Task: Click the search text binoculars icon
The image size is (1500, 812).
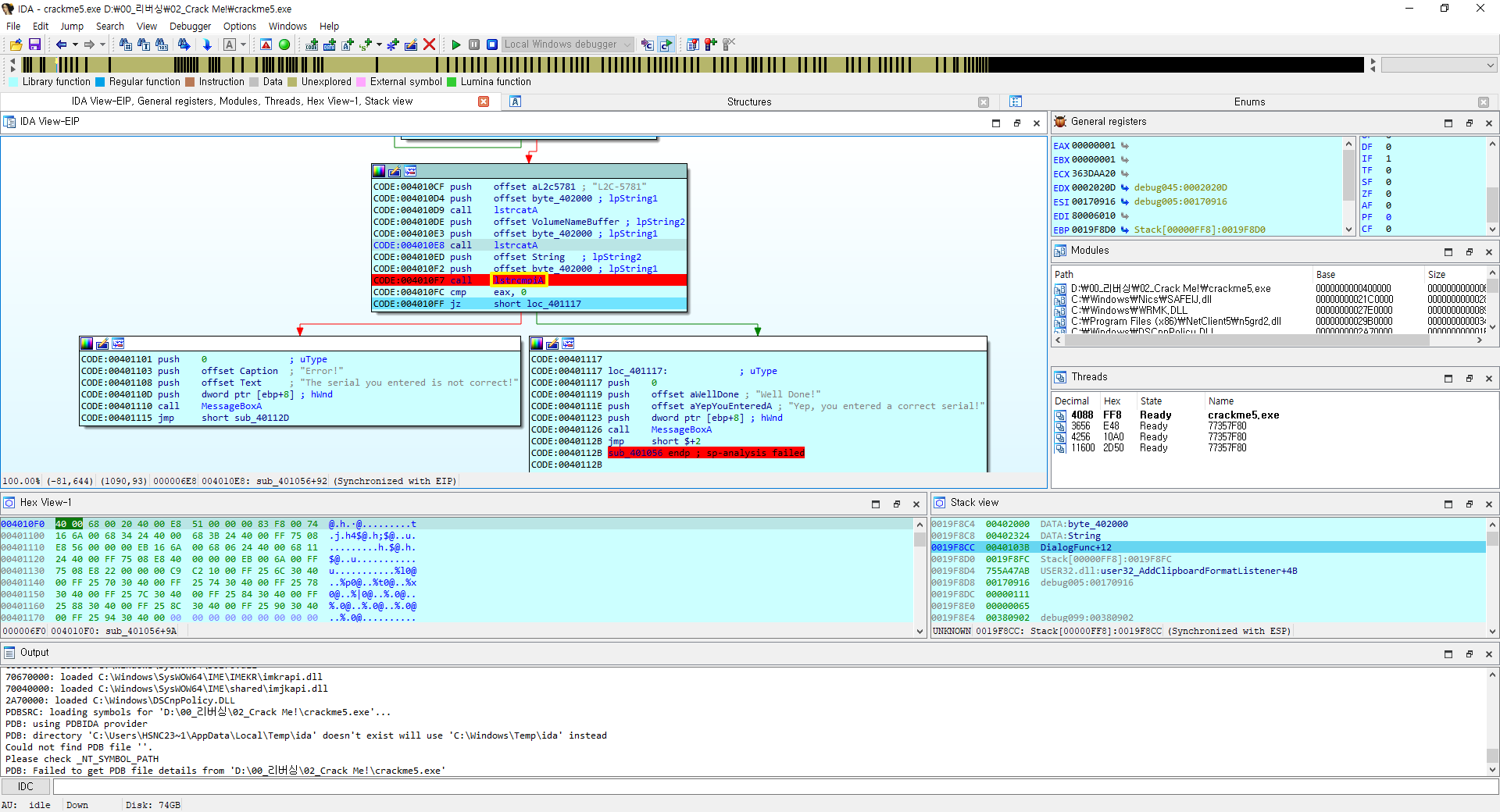Action: point(144,45)
